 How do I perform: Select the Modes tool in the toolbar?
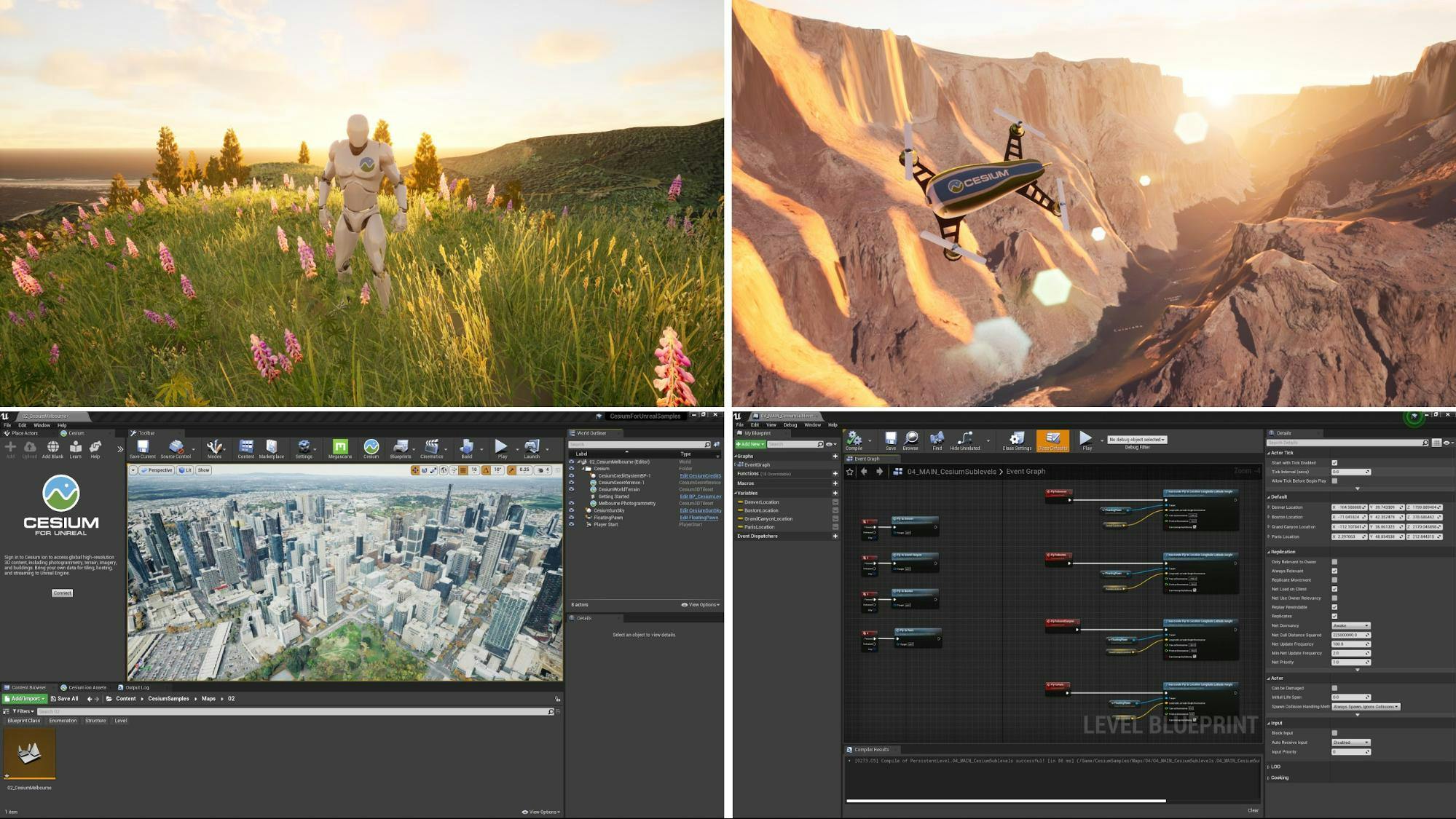(x=213, y=447)
